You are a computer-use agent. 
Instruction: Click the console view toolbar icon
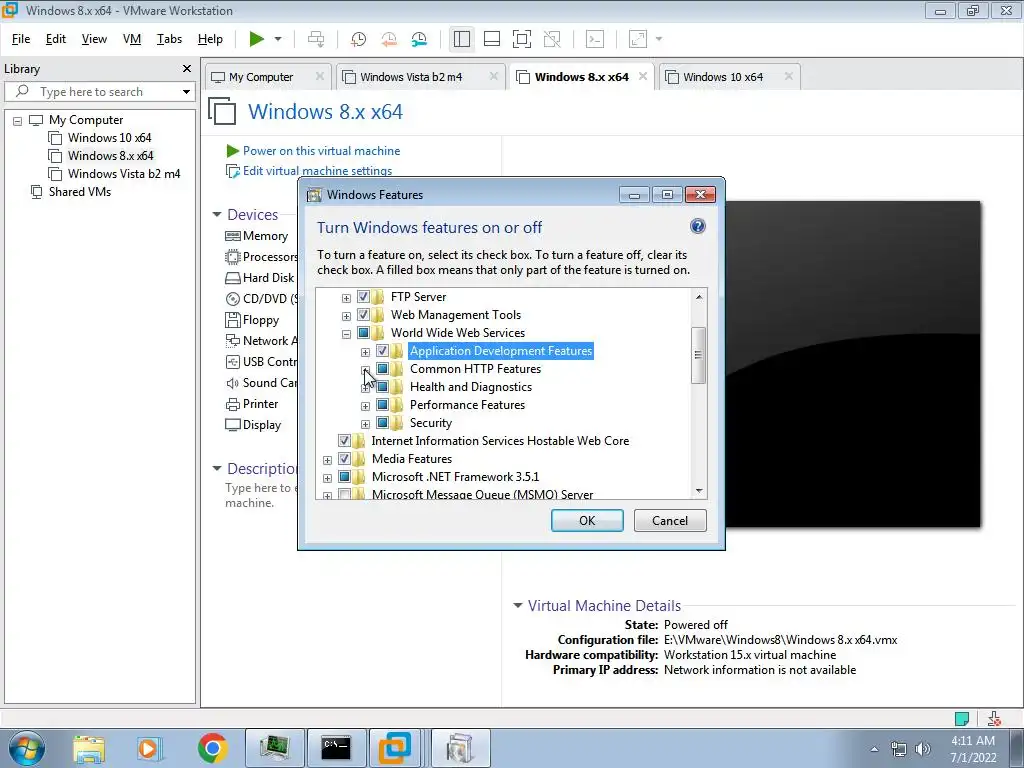(x=595, y=39)
